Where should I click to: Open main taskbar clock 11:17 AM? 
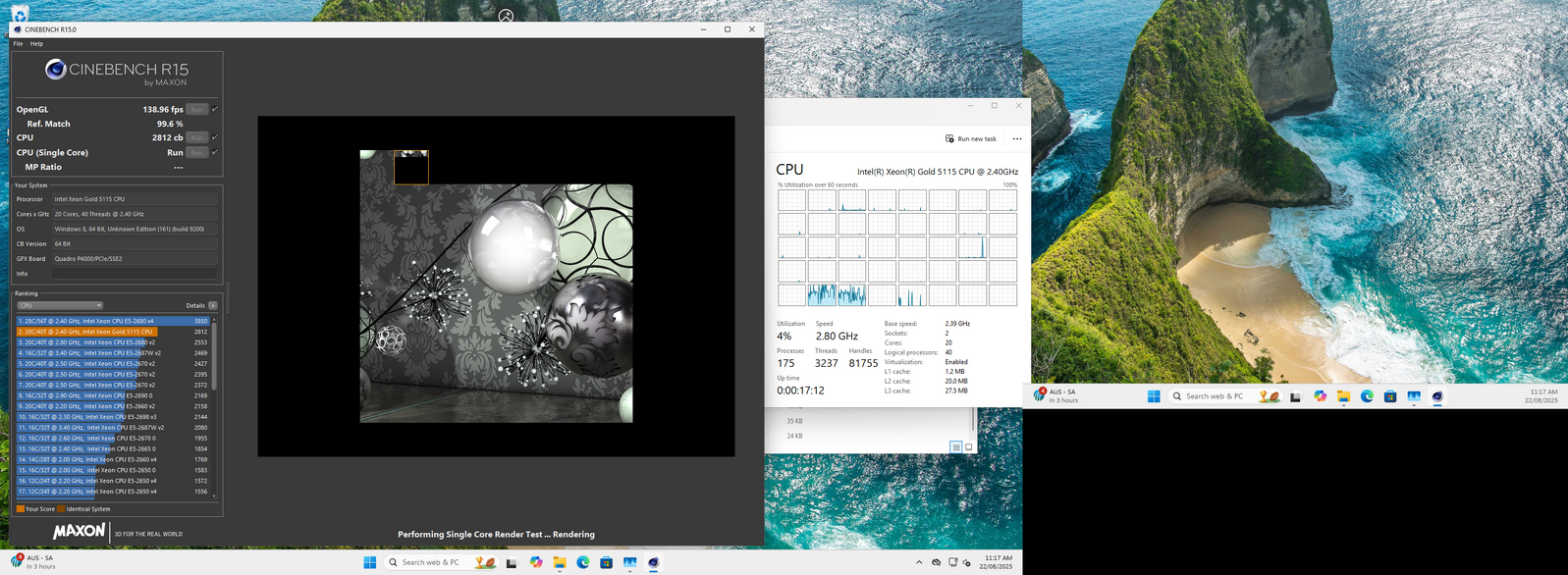(x=998, y=562)
